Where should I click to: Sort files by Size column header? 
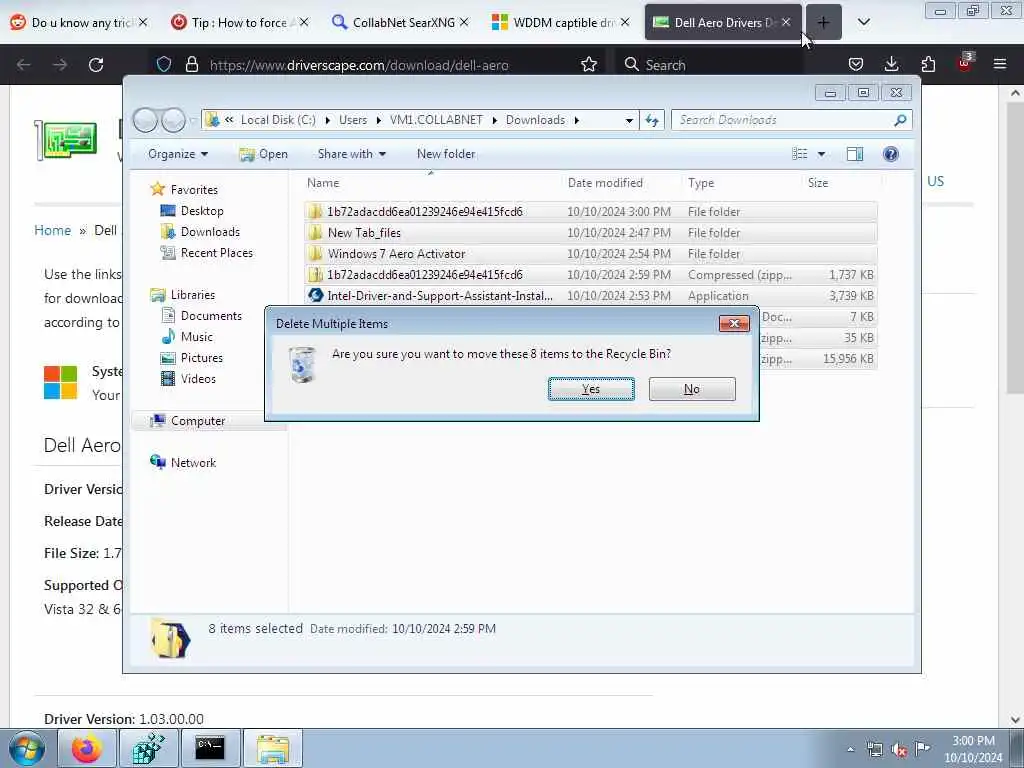(818, 183)
